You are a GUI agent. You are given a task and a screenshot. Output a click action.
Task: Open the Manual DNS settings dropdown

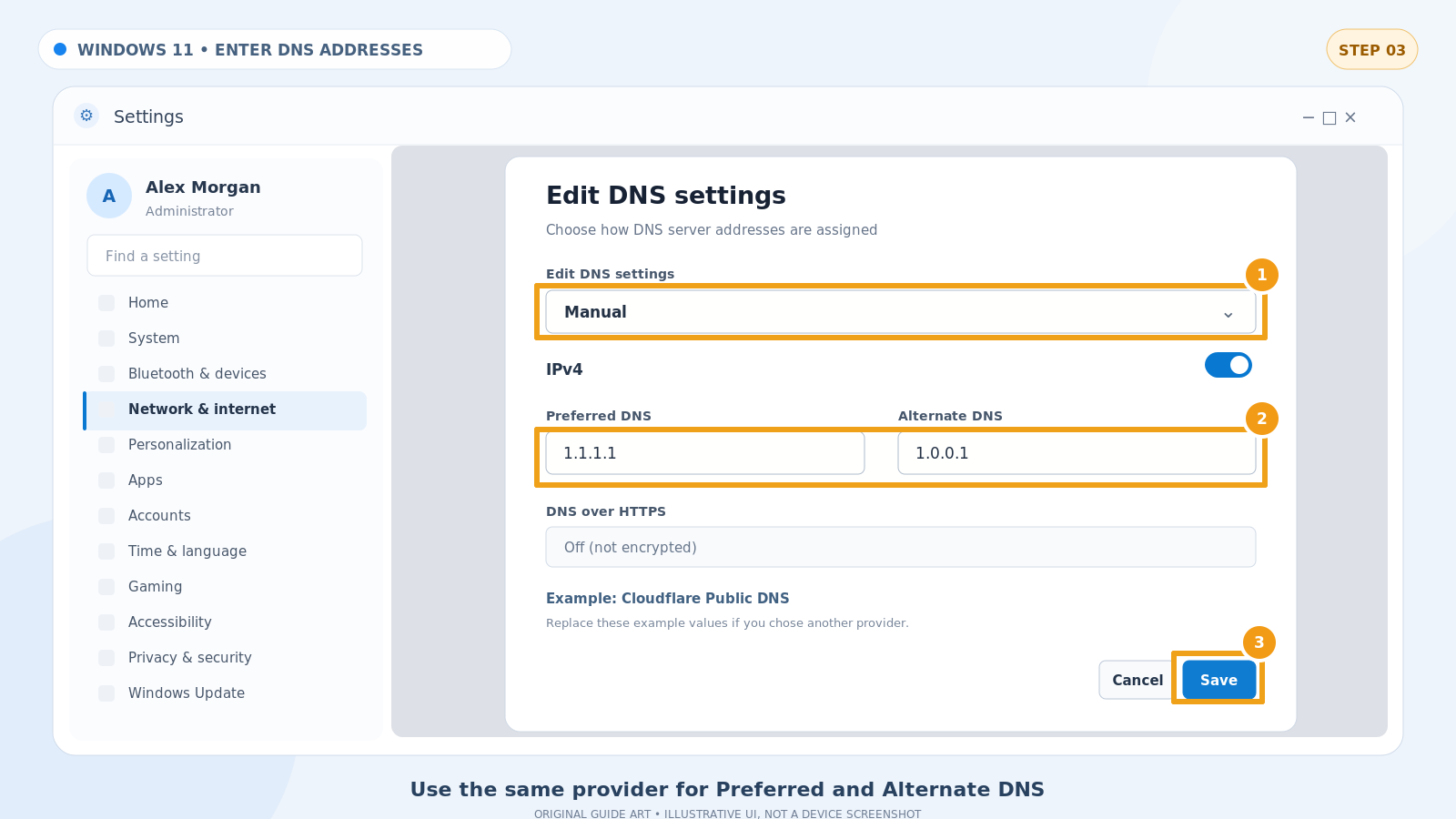coord(901,312)
